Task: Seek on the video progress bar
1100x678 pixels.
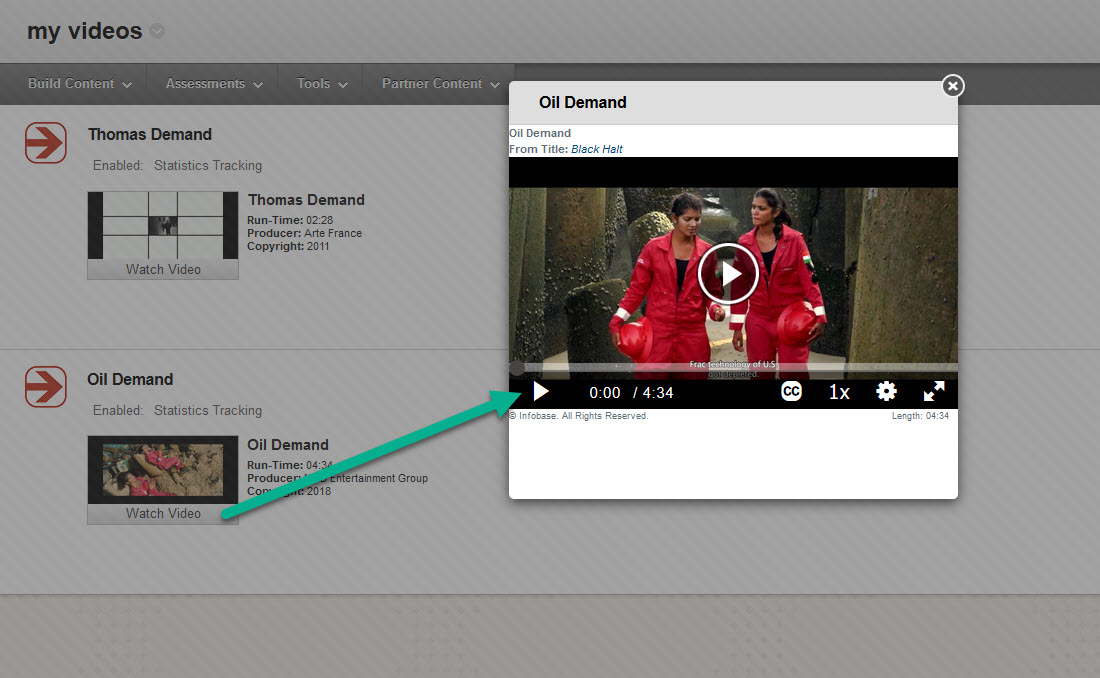Action: click(733, 367)
